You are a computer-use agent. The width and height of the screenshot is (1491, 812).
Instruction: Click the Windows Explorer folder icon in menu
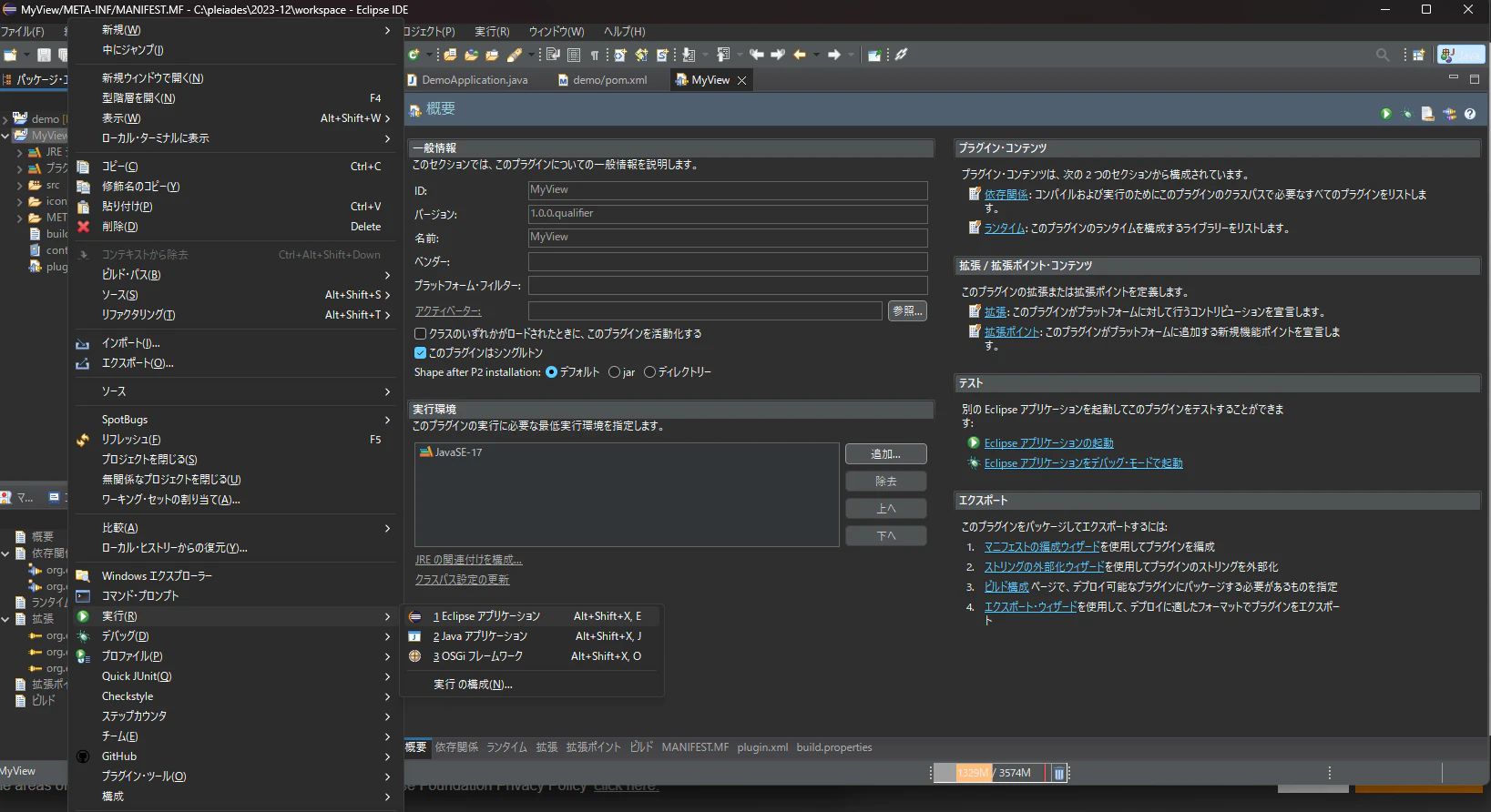pyautogui.click(x=83, y=576)
